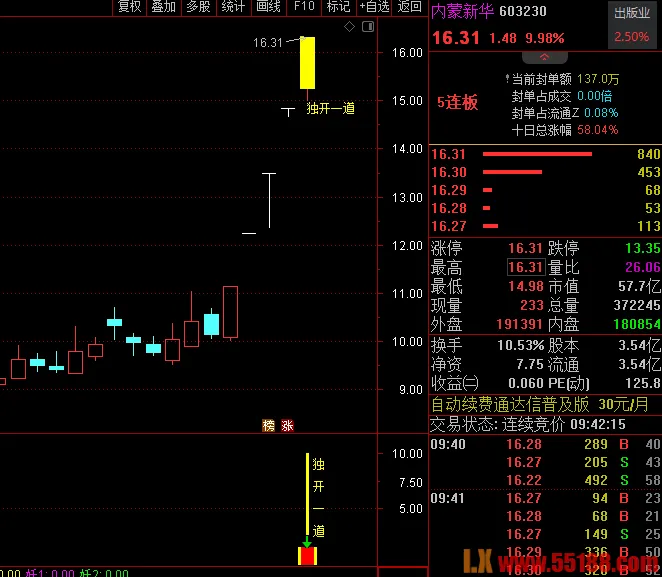This screenshot has height=577, width=662.
Task: Click the 涨 badge under chart
Action: [287, 425]
